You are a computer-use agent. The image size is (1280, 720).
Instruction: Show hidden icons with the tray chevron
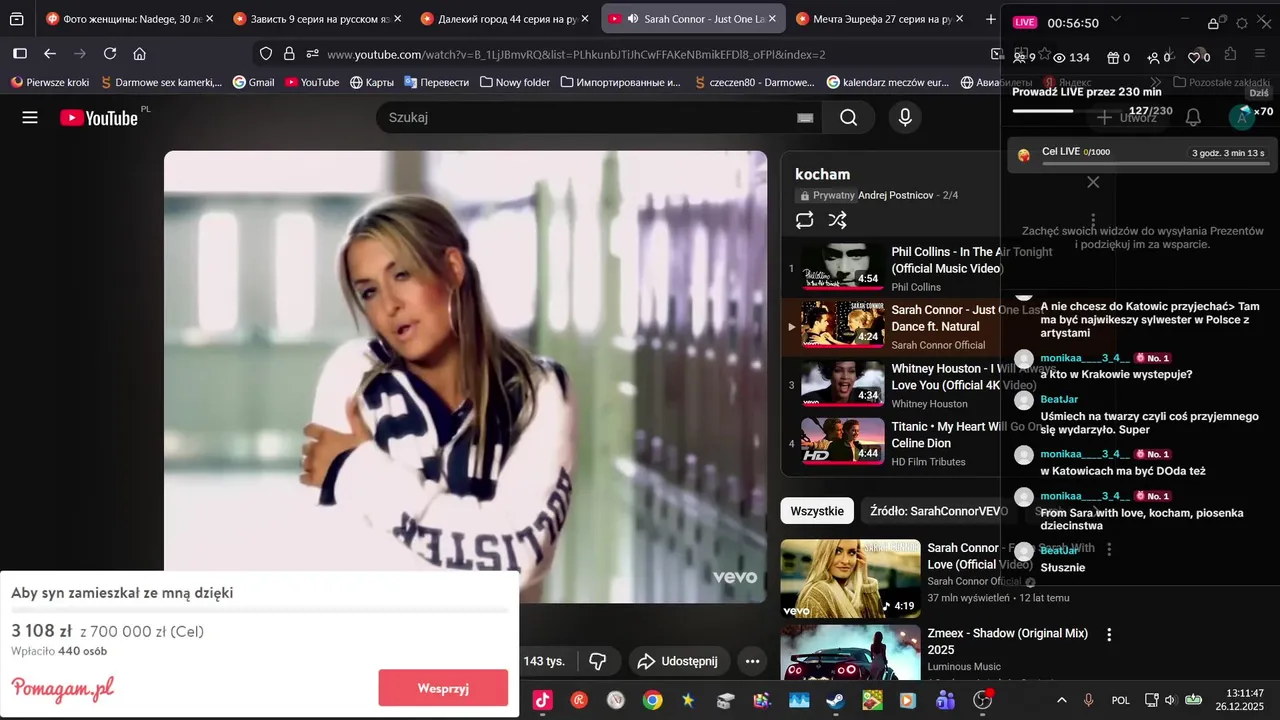(1062, 700)
